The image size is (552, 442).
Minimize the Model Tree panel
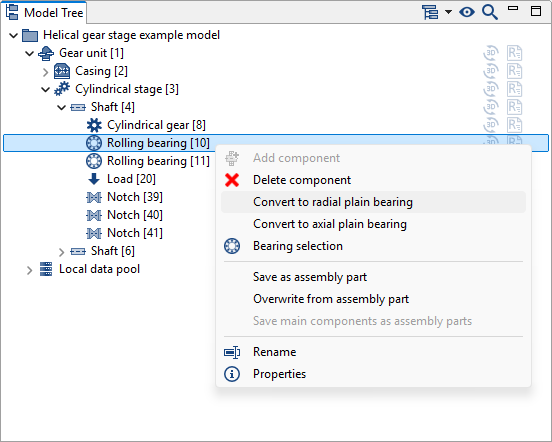point(513,8)
